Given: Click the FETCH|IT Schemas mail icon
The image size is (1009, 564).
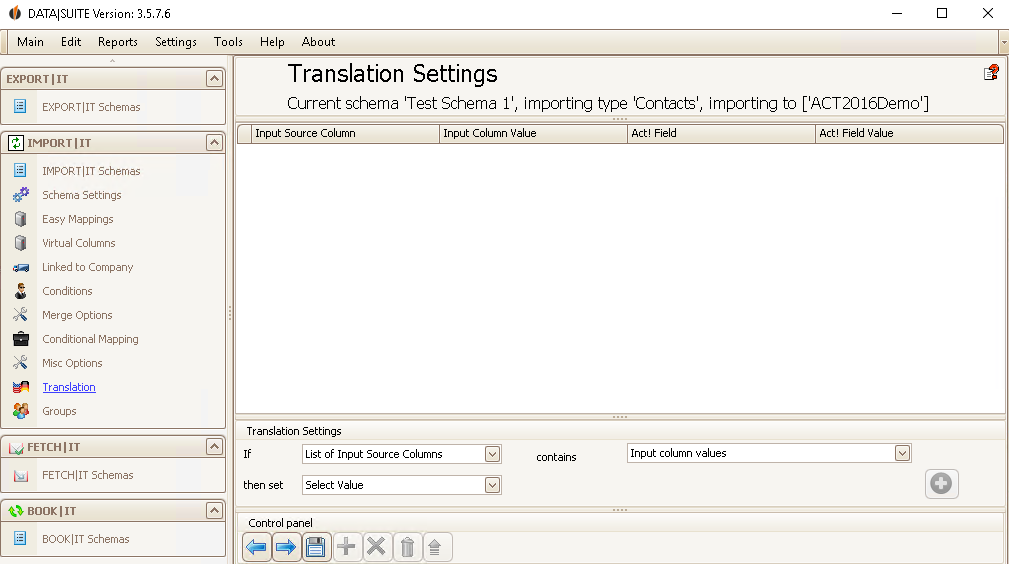Looking at the screenshot, I should (21, 475).
